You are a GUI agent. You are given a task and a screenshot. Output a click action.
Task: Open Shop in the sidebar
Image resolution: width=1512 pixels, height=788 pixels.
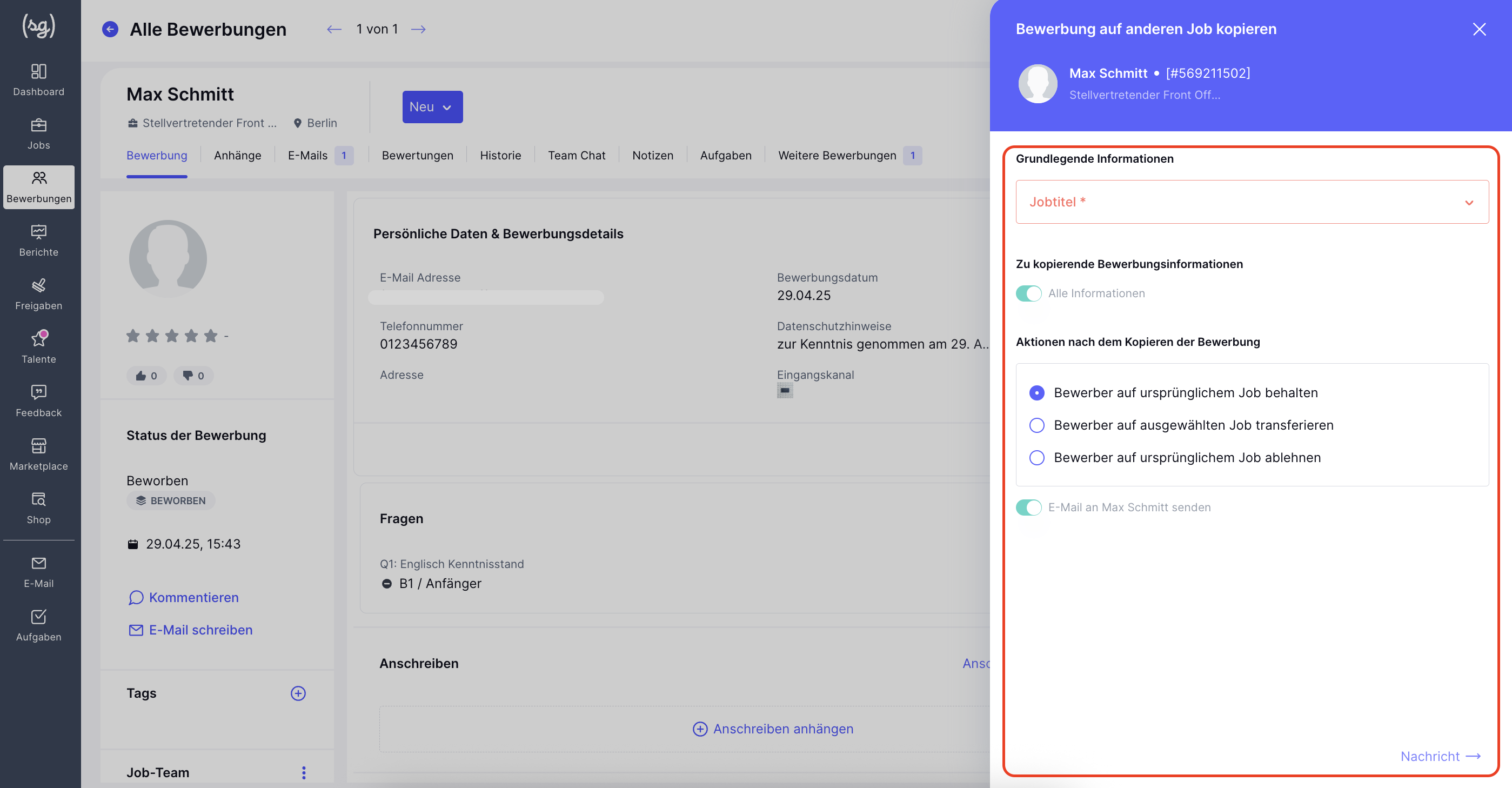(x=39, y=508)
